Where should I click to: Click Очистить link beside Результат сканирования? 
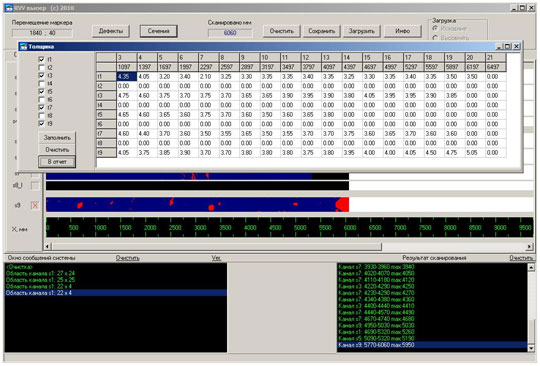[521, 258]
